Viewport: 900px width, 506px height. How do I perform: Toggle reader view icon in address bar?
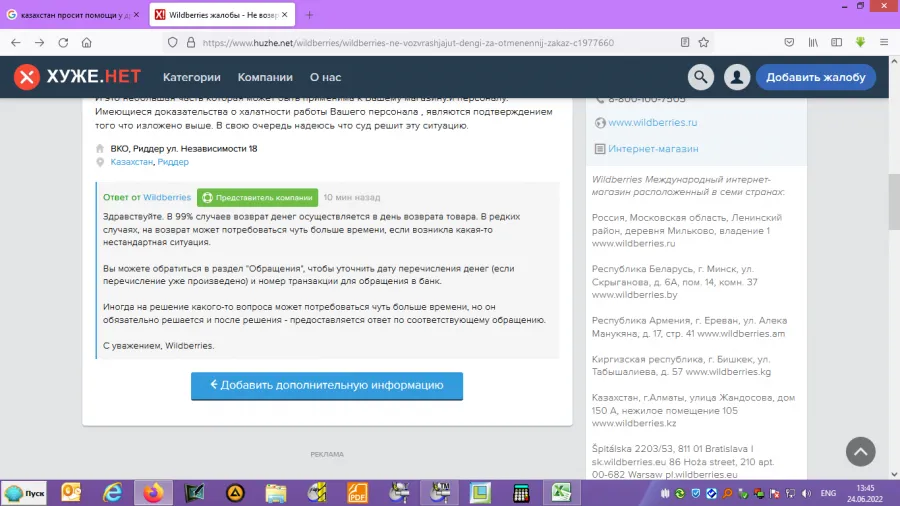685,42
